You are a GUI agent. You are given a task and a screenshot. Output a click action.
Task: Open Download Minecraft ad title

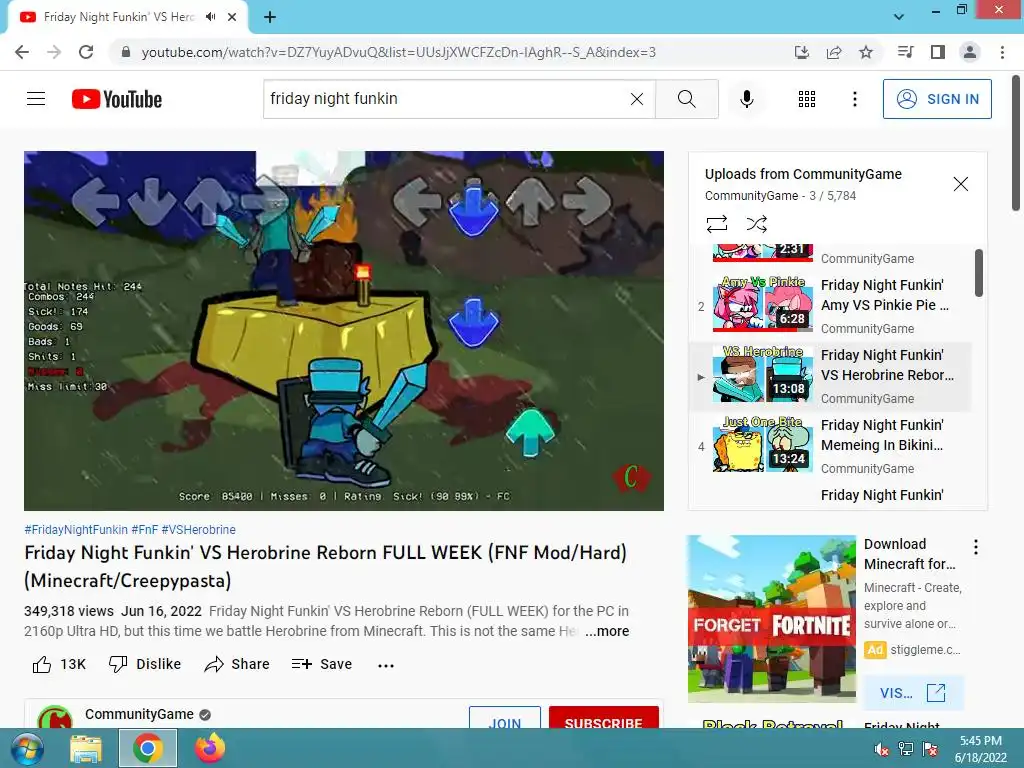(x=909, y=554)
